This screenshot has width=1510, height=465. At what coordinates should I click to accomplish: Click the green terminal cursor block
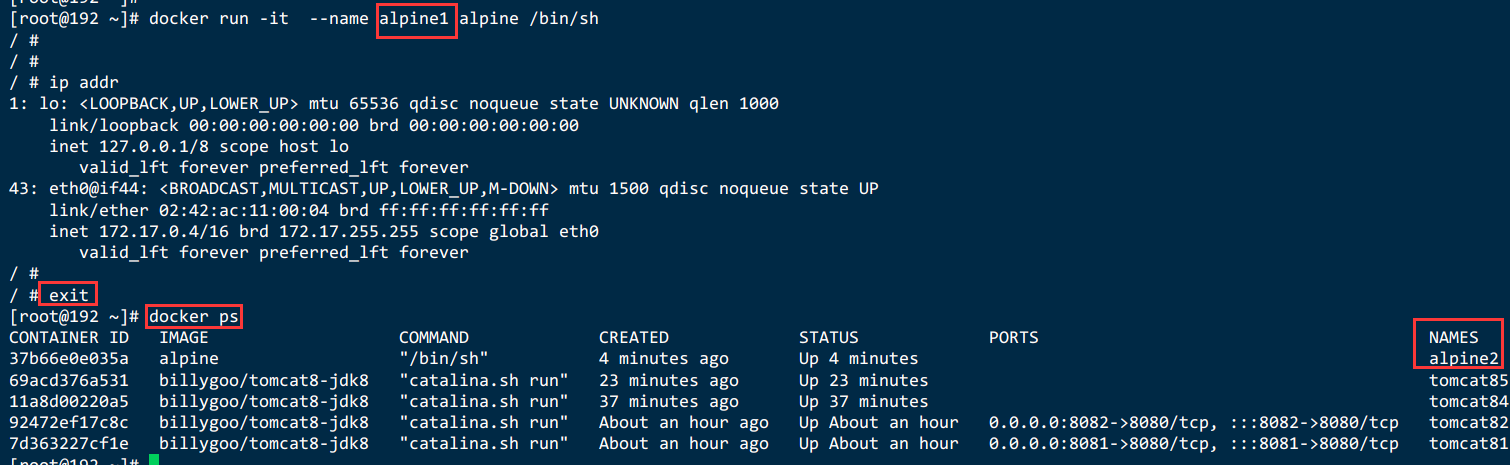pos(154,460)
